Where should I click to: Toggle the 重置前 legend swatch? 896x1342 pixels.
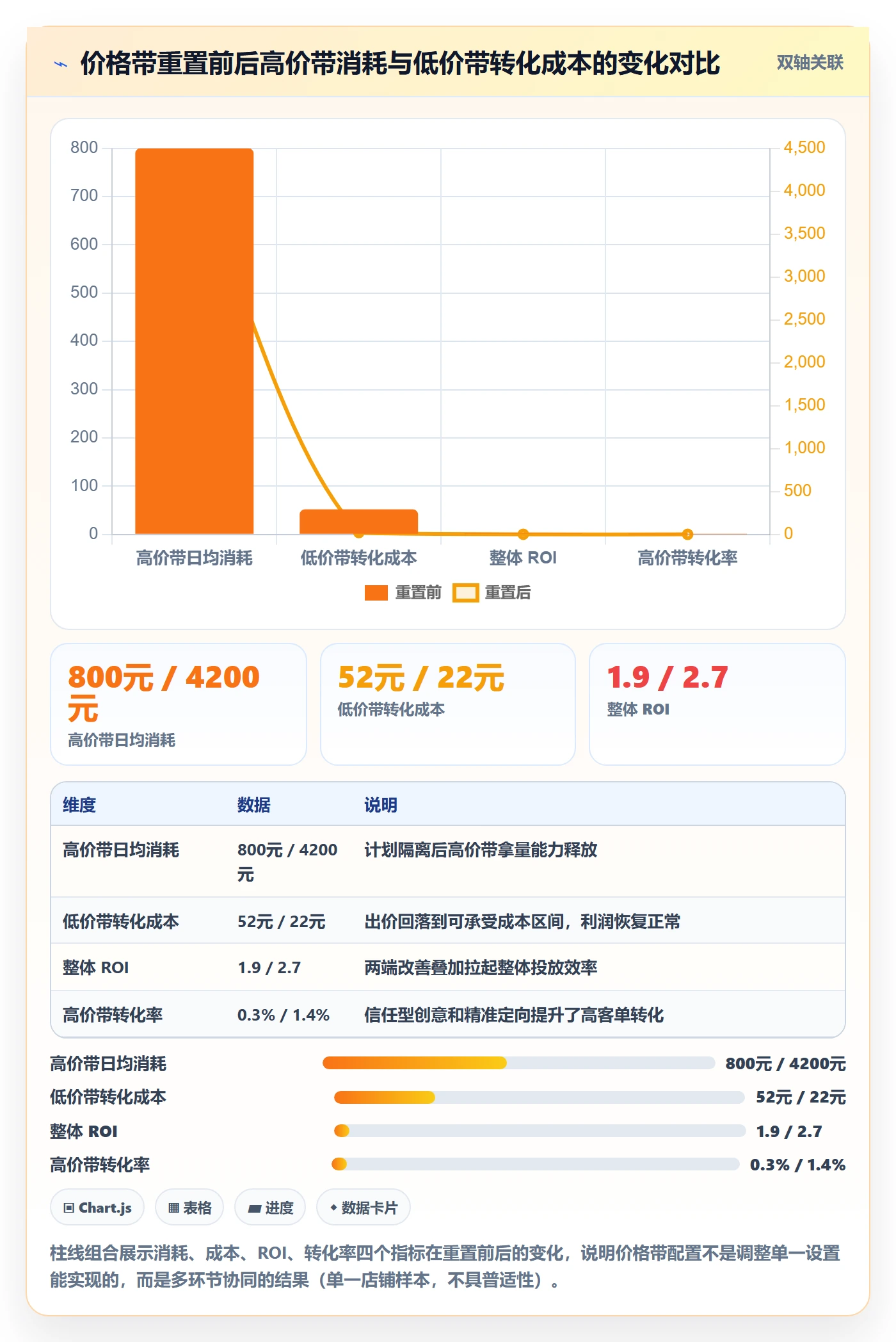click(x=376, y=593)
